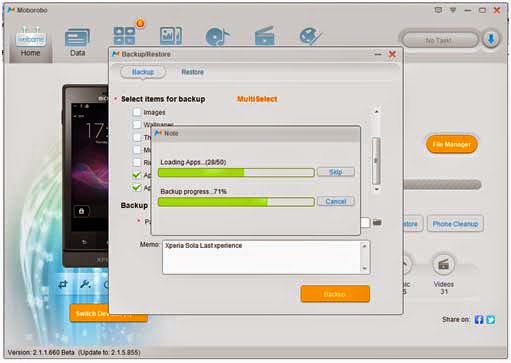Click the Phone Cleanup button
Screen dimensions: 511x363
tap(455, 224)
